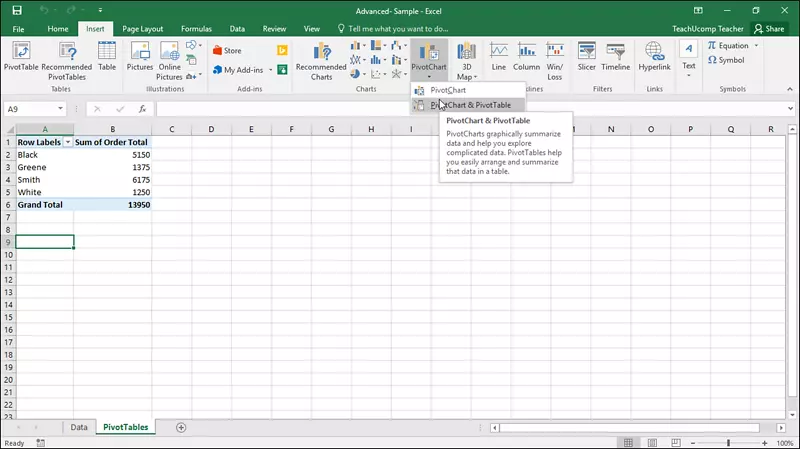Screen dimensions: 800x449
Task: Collapse the ribbon with the chevron
Action: 790,89
